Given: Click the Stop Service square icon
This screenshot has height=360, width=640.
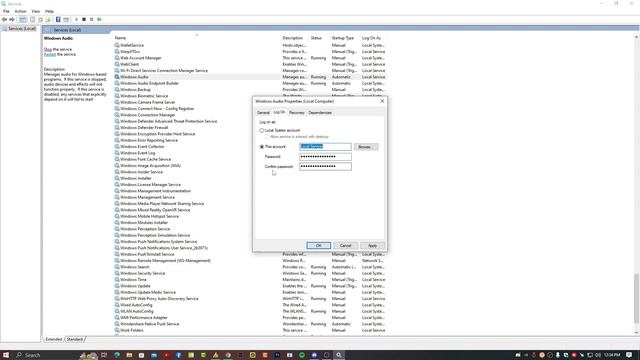Looking at the screenshot, I should click(84, 19).
